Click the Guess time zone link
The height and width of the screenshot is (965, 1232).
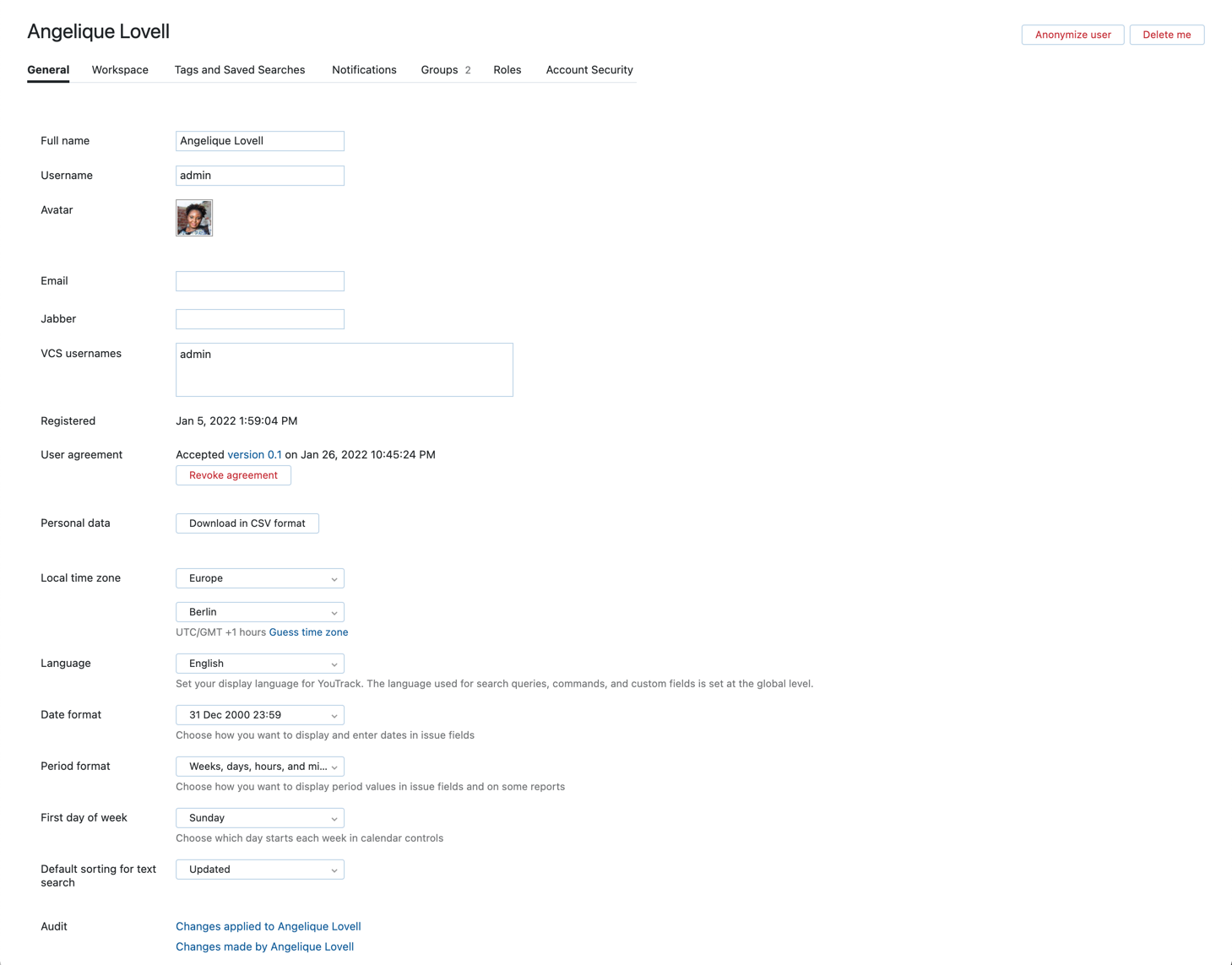tap(308, 632)
